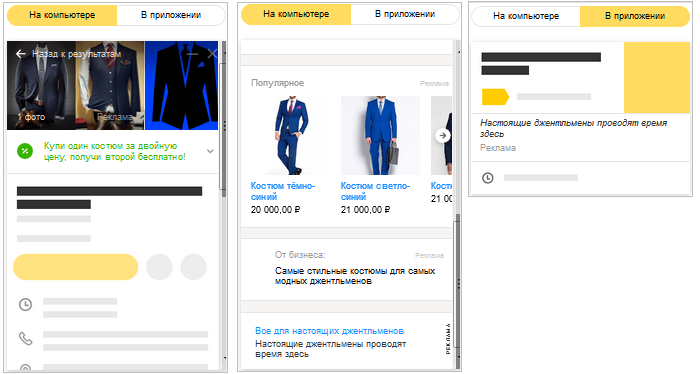
Task: Click the carousel next arrow in Популярное
Action: click(442, 135)
